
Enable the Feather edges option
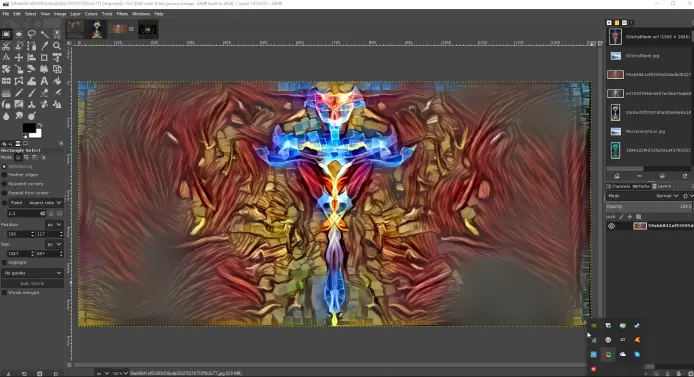coord(4,175)
